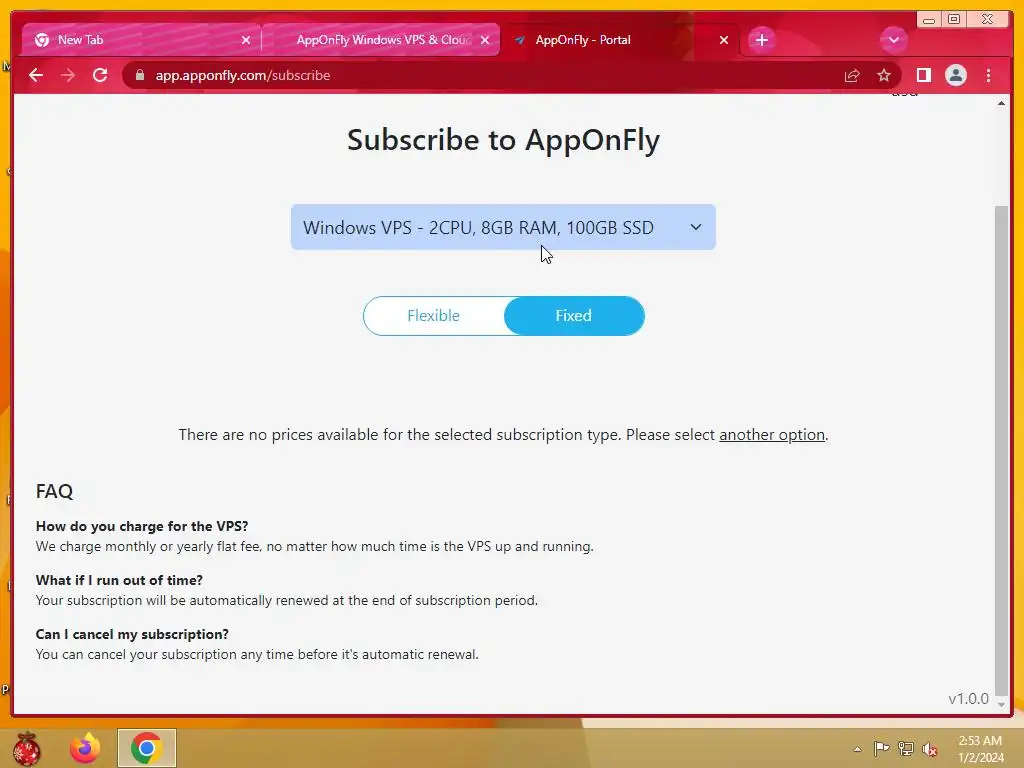
Task: Go back to the previous page
Action: [x=36, y=75]
